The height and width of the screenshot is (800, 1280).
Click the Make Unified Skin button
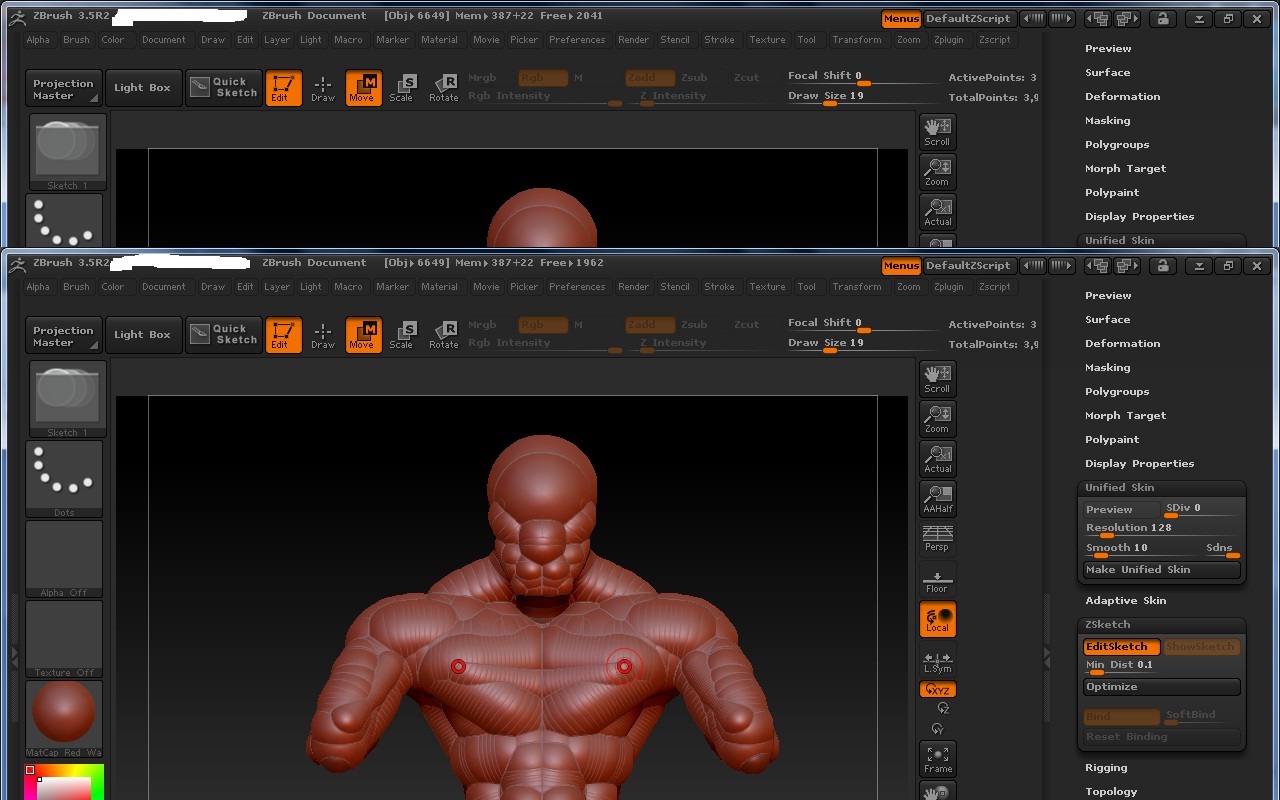1161,569
